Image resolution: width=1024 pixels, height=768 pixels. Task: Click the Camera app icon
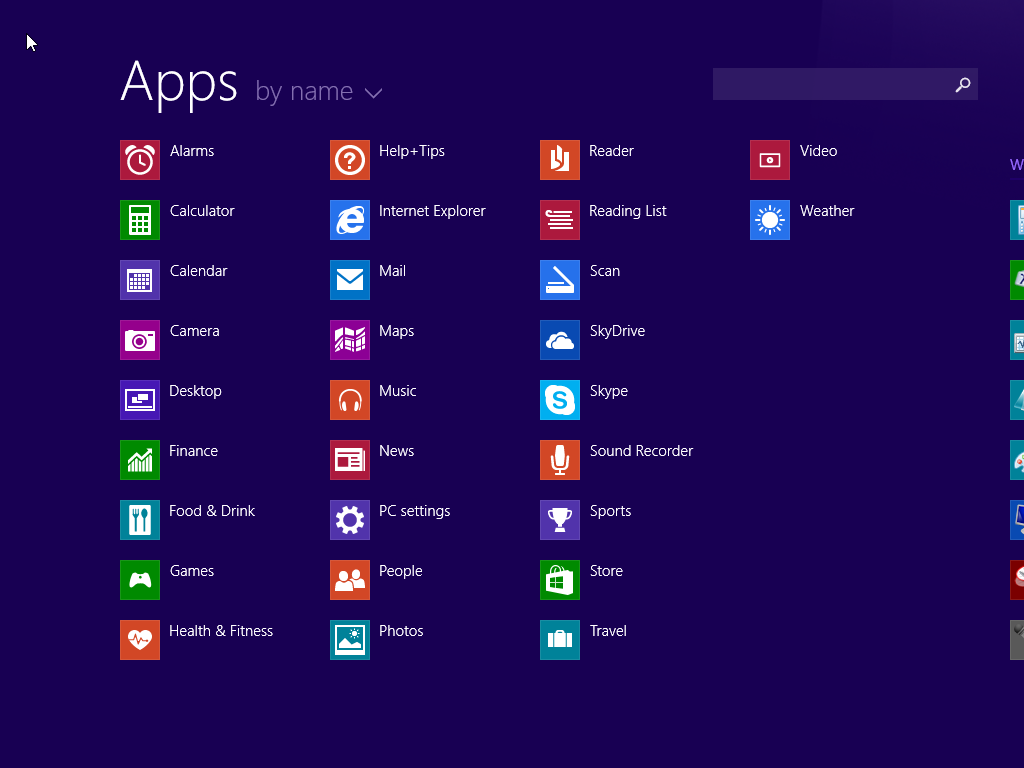pos(140,340)
